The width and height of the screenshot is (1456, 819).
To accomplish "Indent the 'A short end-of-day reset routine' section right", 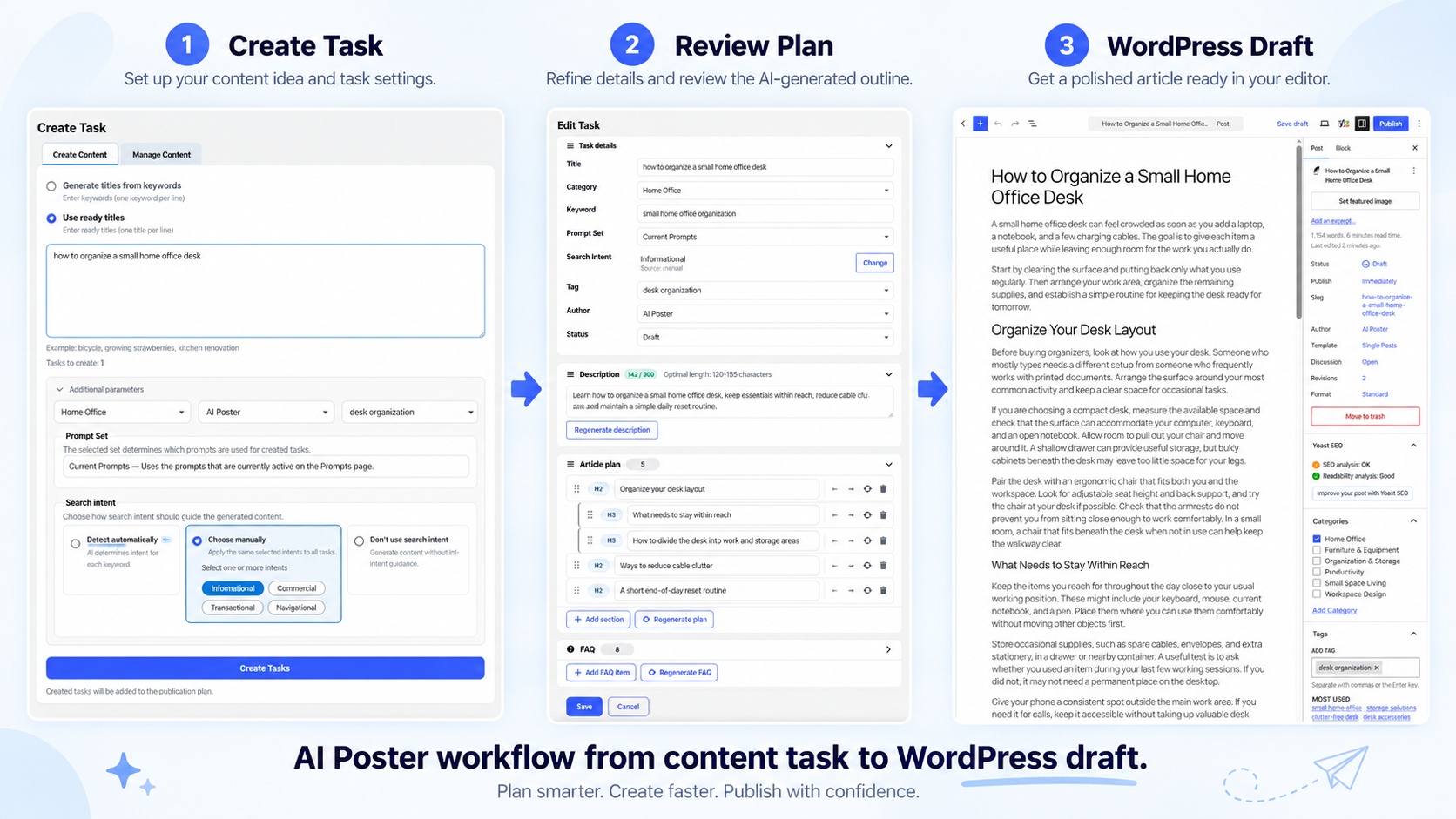I will point(851,590).
